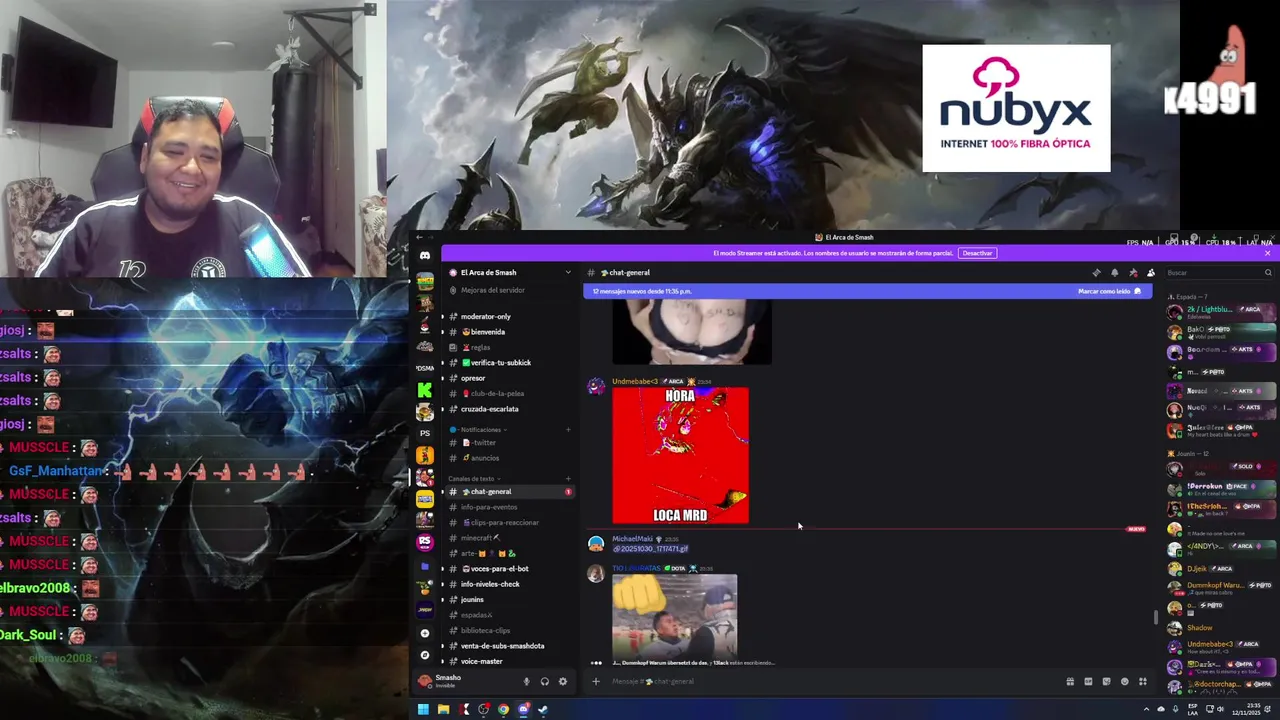
Task: Select the K server icon in server list
Action: point(425,390)
